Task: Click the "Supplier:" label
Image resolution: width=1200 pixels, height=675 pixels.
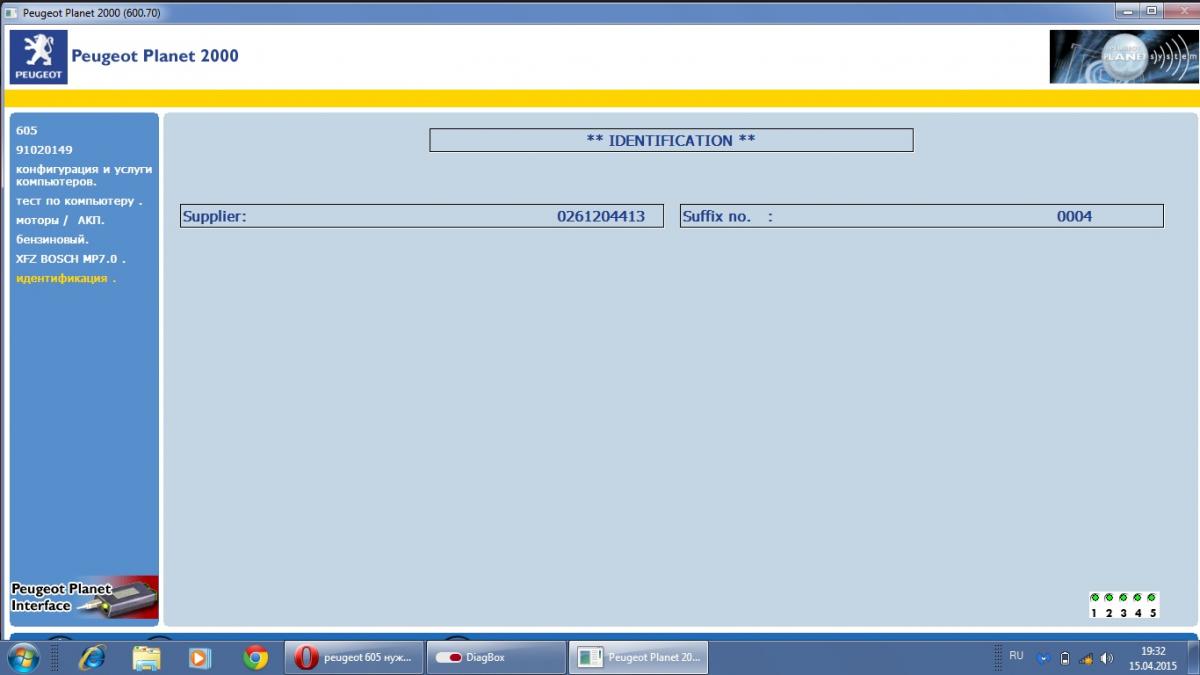Action: pos(214,216)
